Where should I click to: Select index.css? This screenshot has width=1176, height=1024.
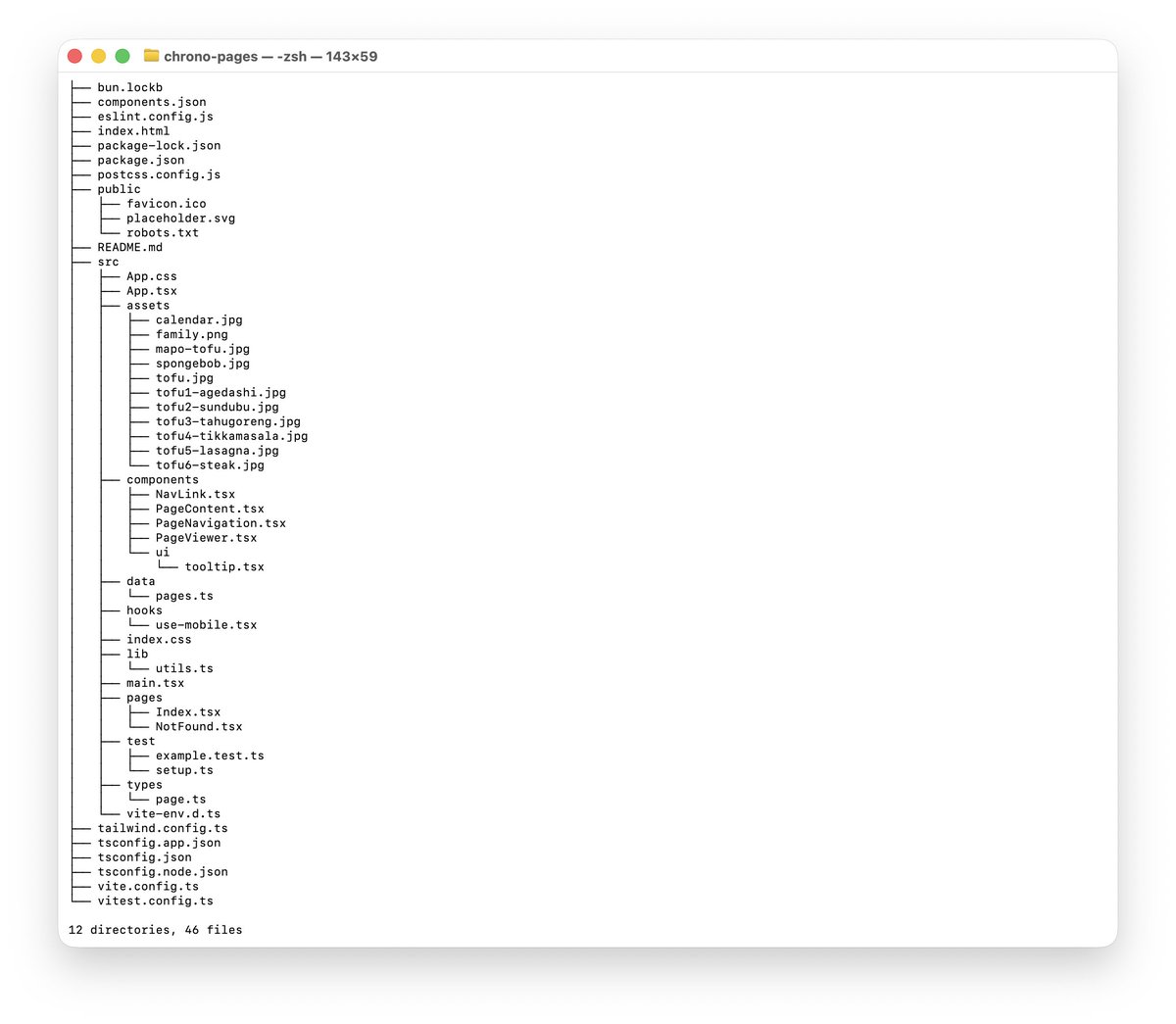pyautogui.click(x=159, y=640)
